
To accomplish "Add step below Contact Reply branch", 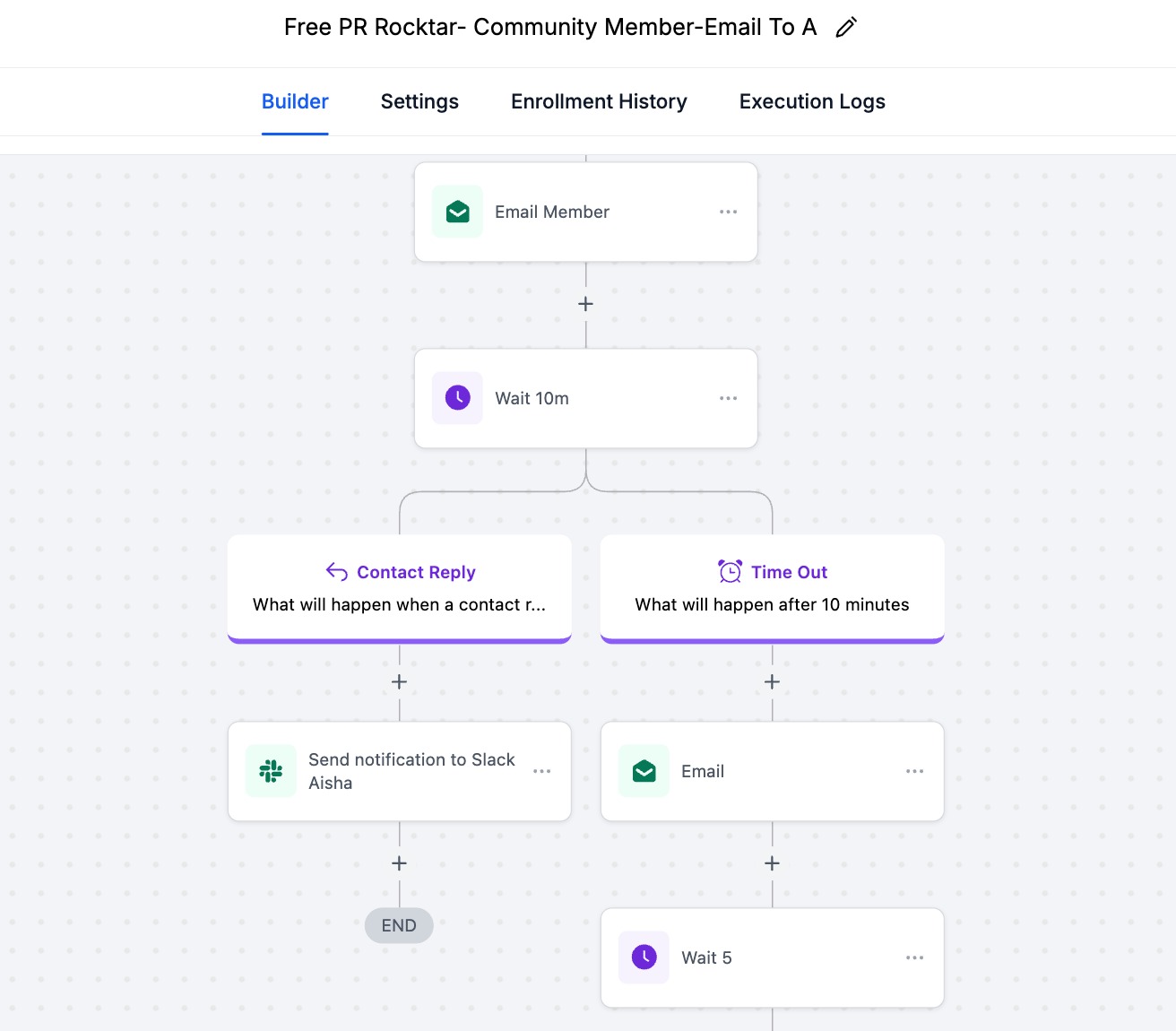I will click(399, 682).
